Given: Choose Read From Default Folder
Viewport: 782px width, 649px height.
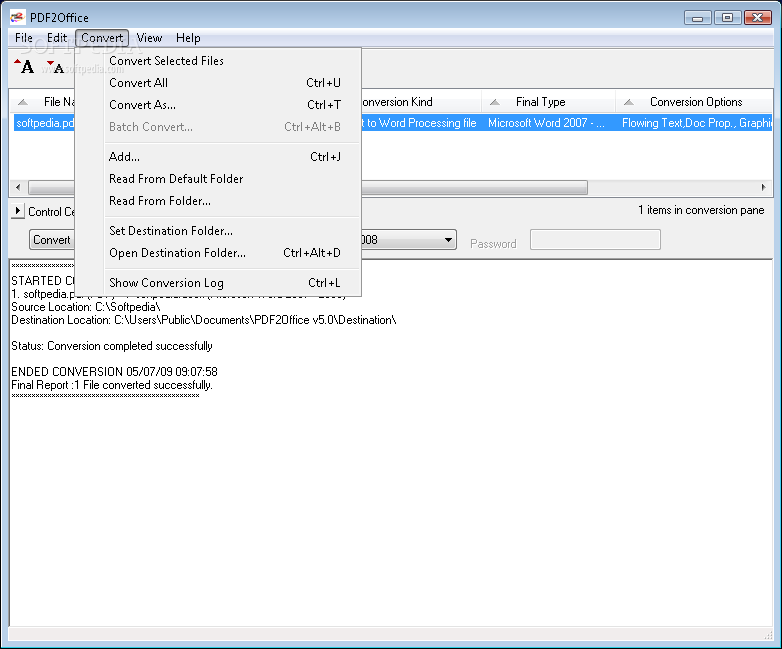Looking at the screenshot, I should (x=218, y=179).
